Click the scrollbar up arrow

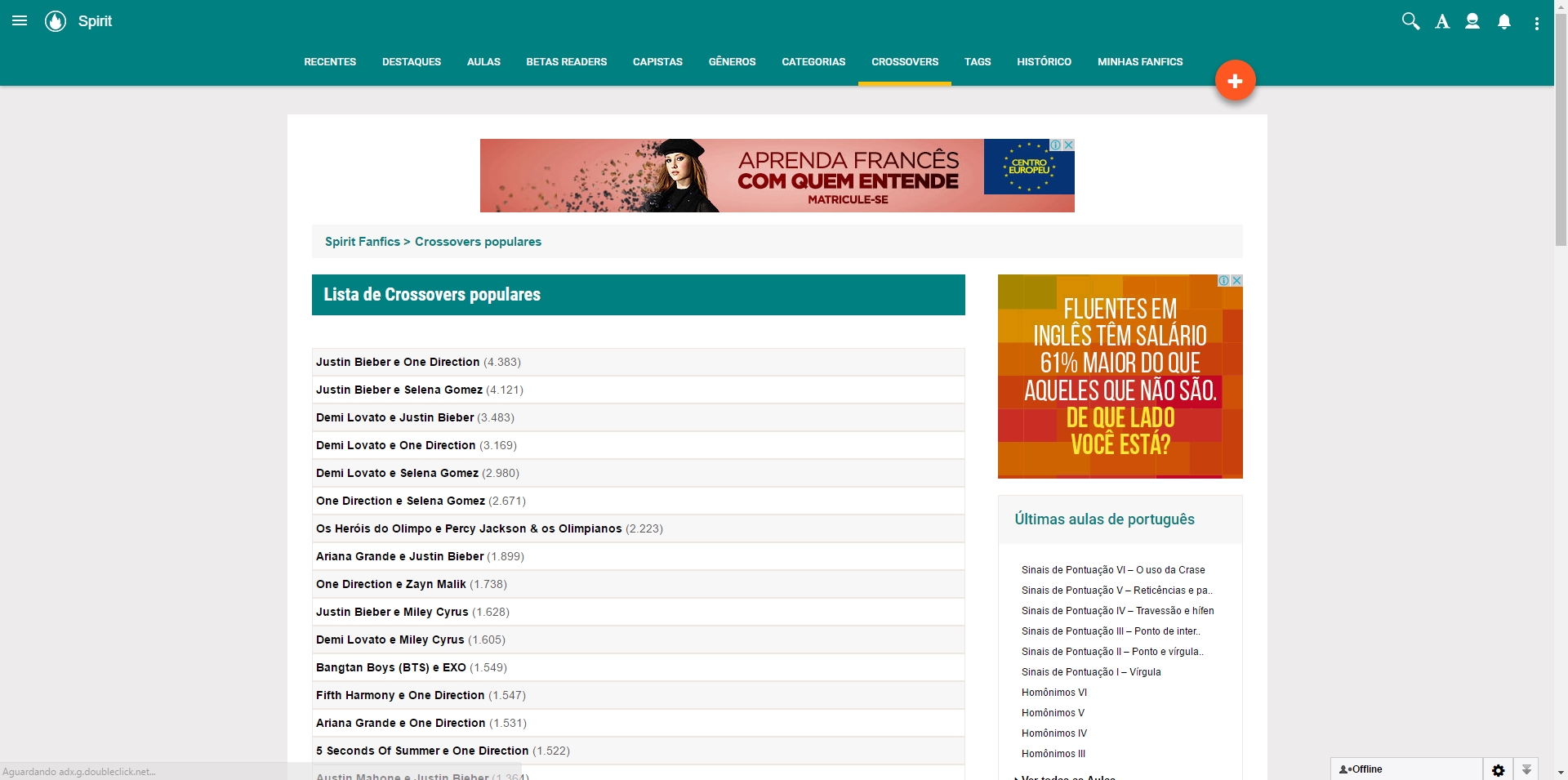1561,6
